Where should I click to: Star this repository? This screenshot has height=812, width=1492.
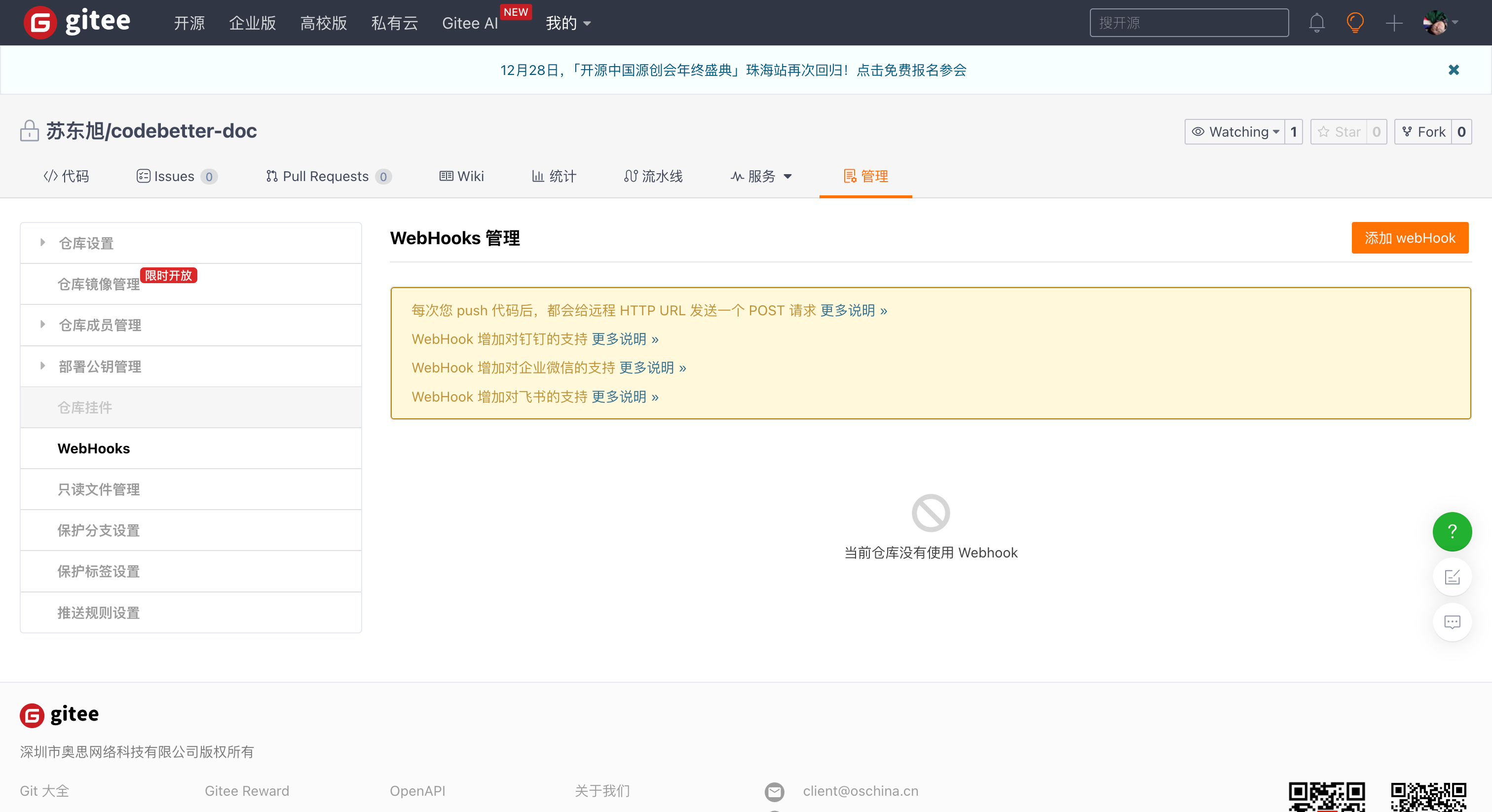1339,132
